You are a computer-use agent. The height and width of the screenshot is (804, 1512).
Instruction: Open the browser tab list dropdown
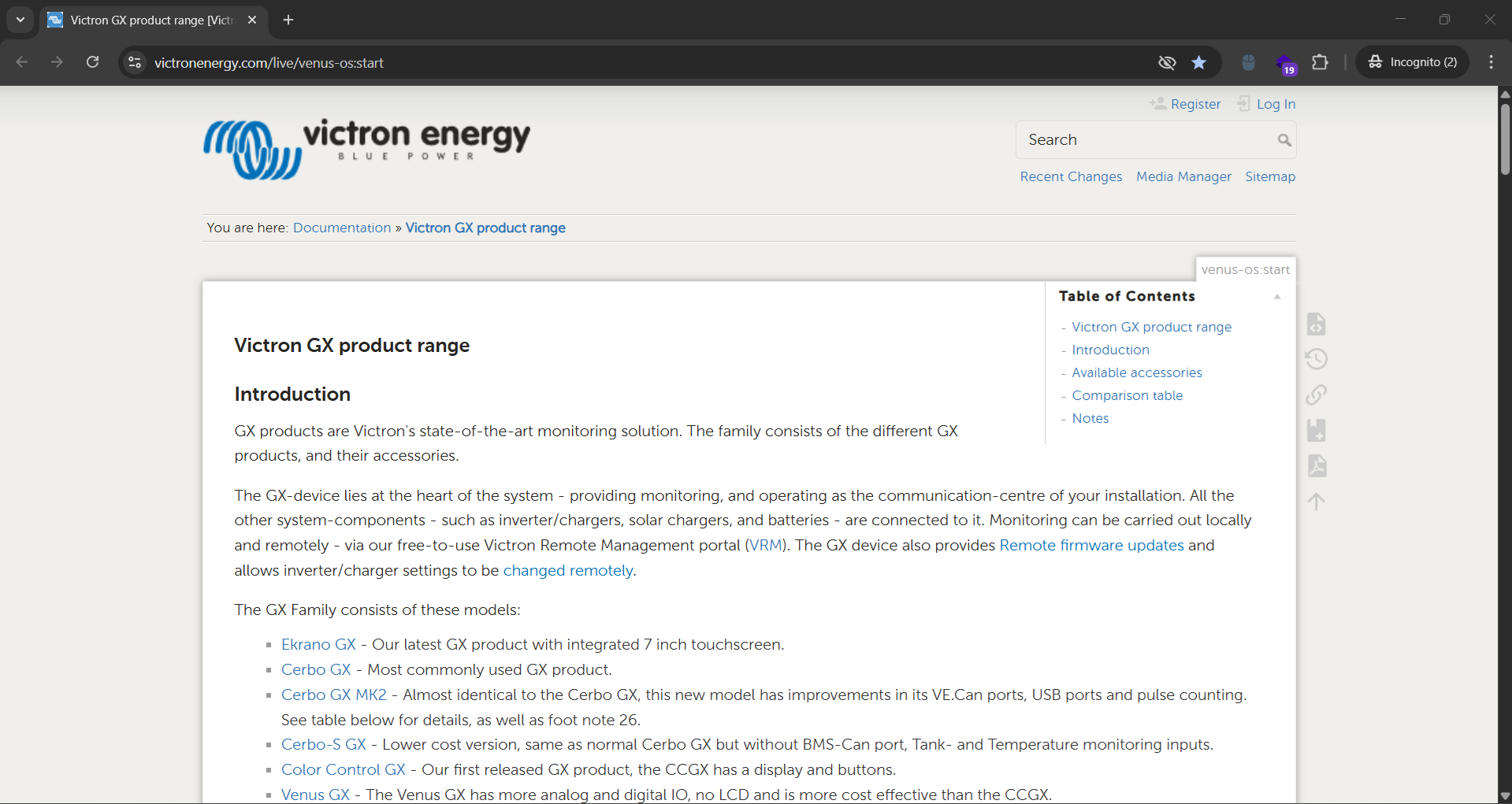click(20, 20)
